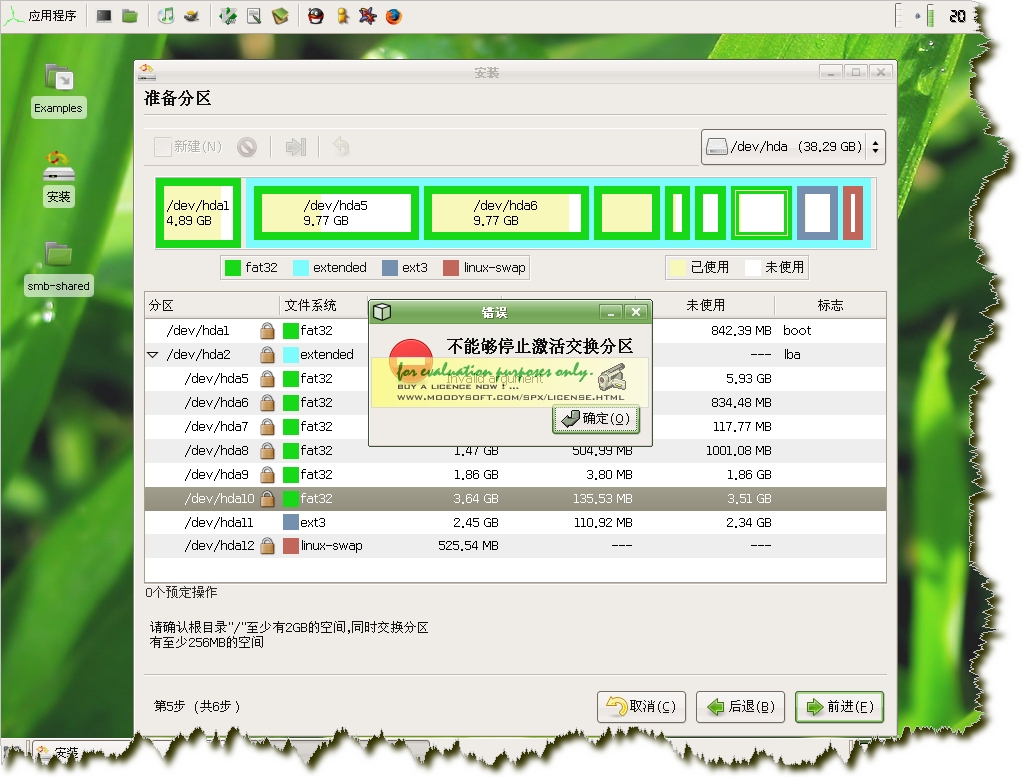
Task: Select the /dev/hda12 linux-swap row
Action: point(515,546)
